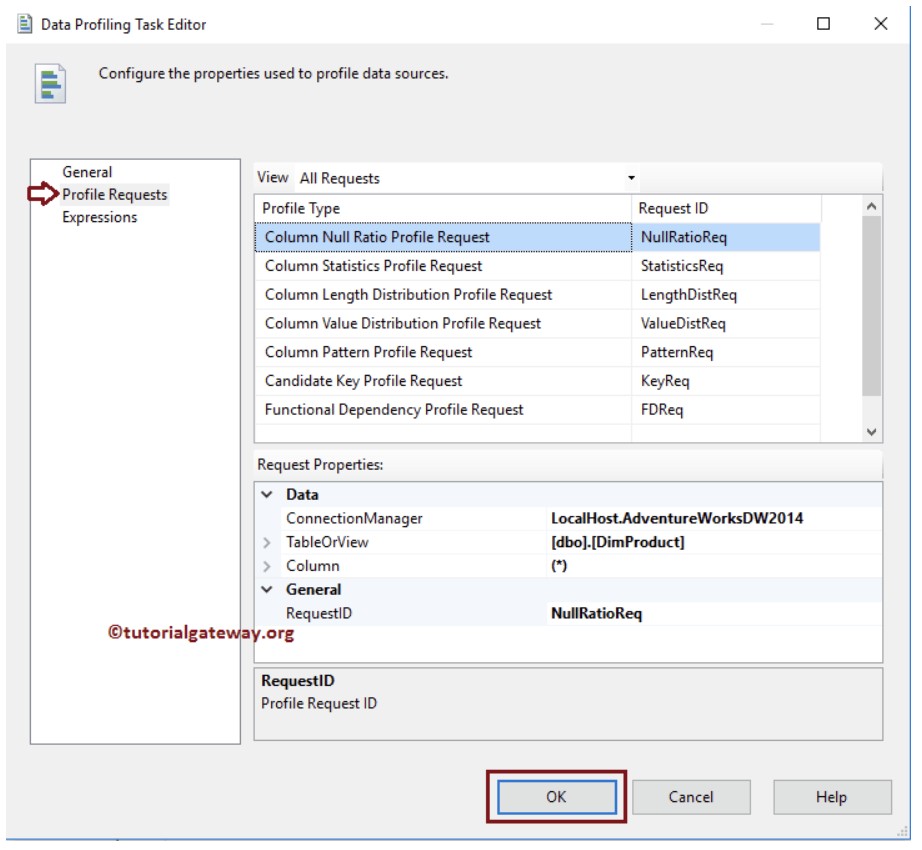Screen dimensions: 922x850
Task: Click the ConnectionManager property name
Action: click(x=354, y=518)
